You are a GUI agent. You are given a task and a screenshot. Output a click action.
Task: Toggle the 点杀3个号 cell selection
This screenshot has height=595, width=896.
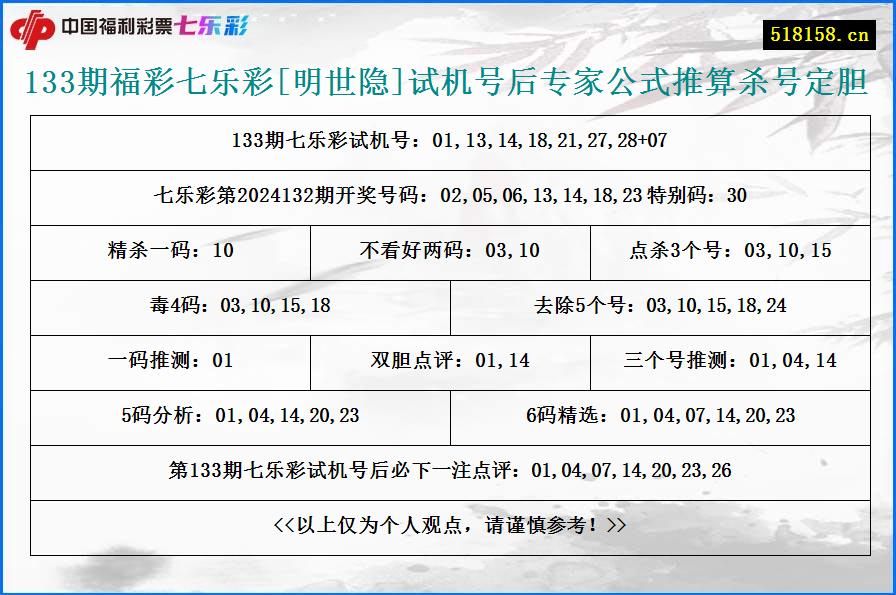pyautogui.click(x=730, y=252)
